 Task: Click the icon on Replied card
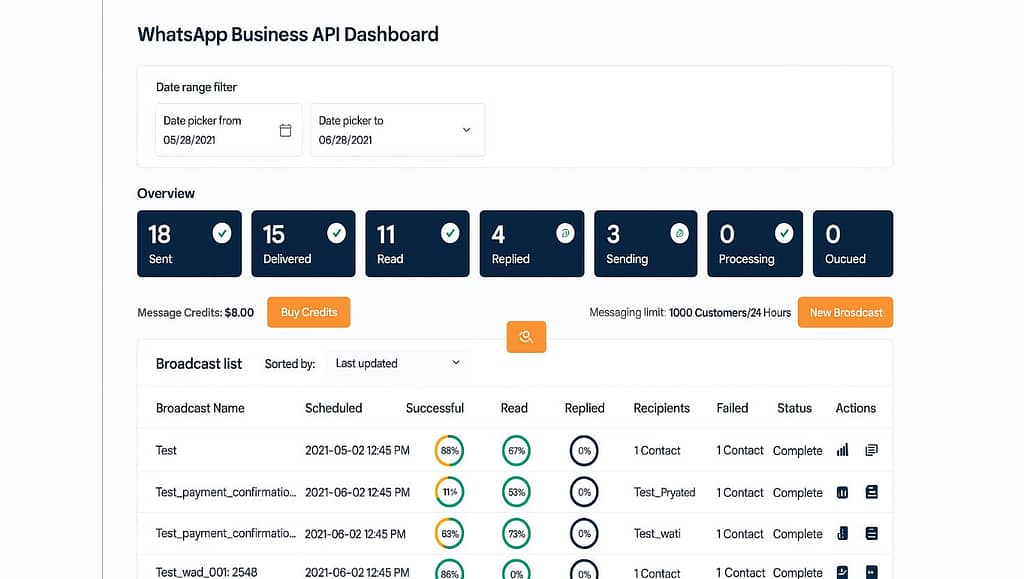(x=565, y=233)
